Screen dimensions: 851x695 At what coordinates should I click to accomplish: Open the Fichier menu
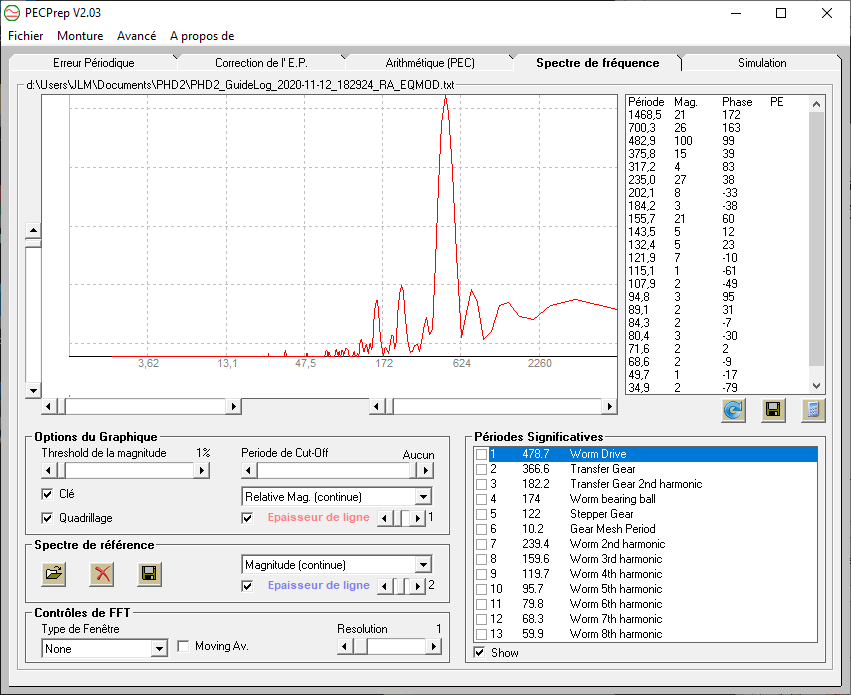click(26, 36)
